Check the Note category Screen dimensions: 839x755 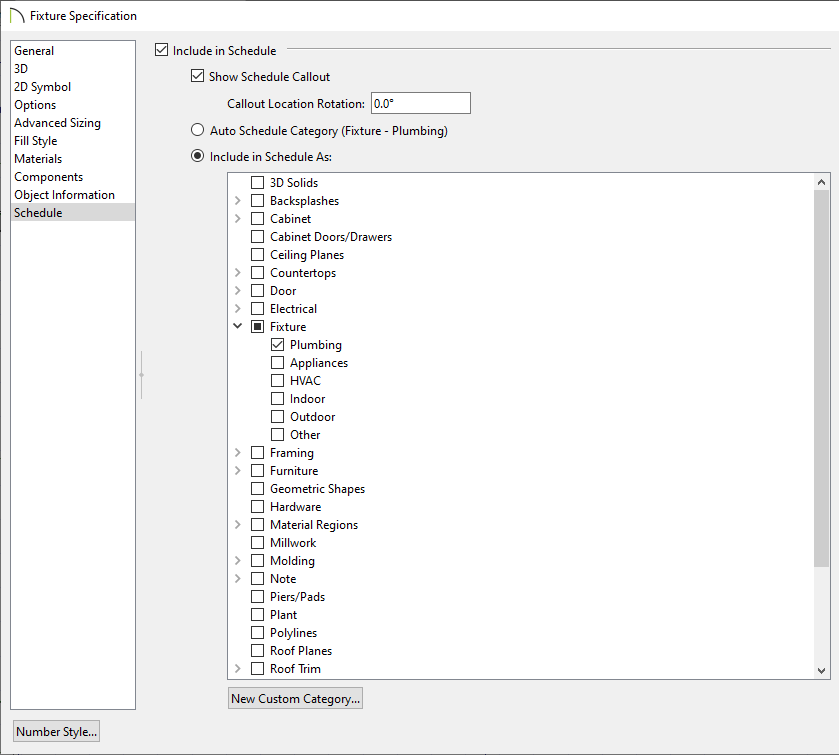[x=257, y=579]
